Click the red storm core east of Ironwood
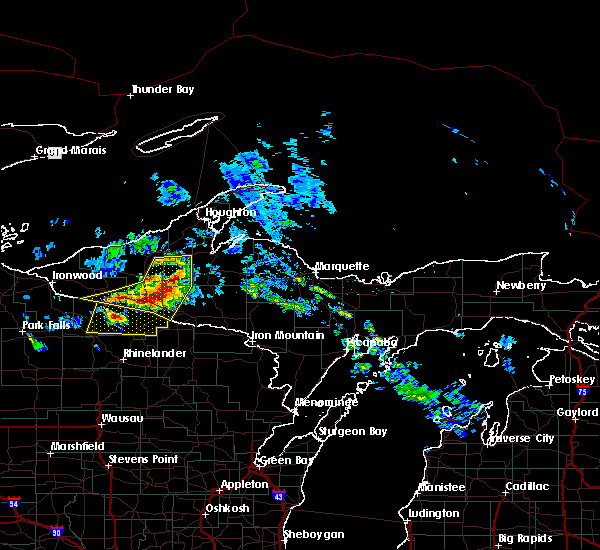Screen dimensions: 600x550 [155, 297]
